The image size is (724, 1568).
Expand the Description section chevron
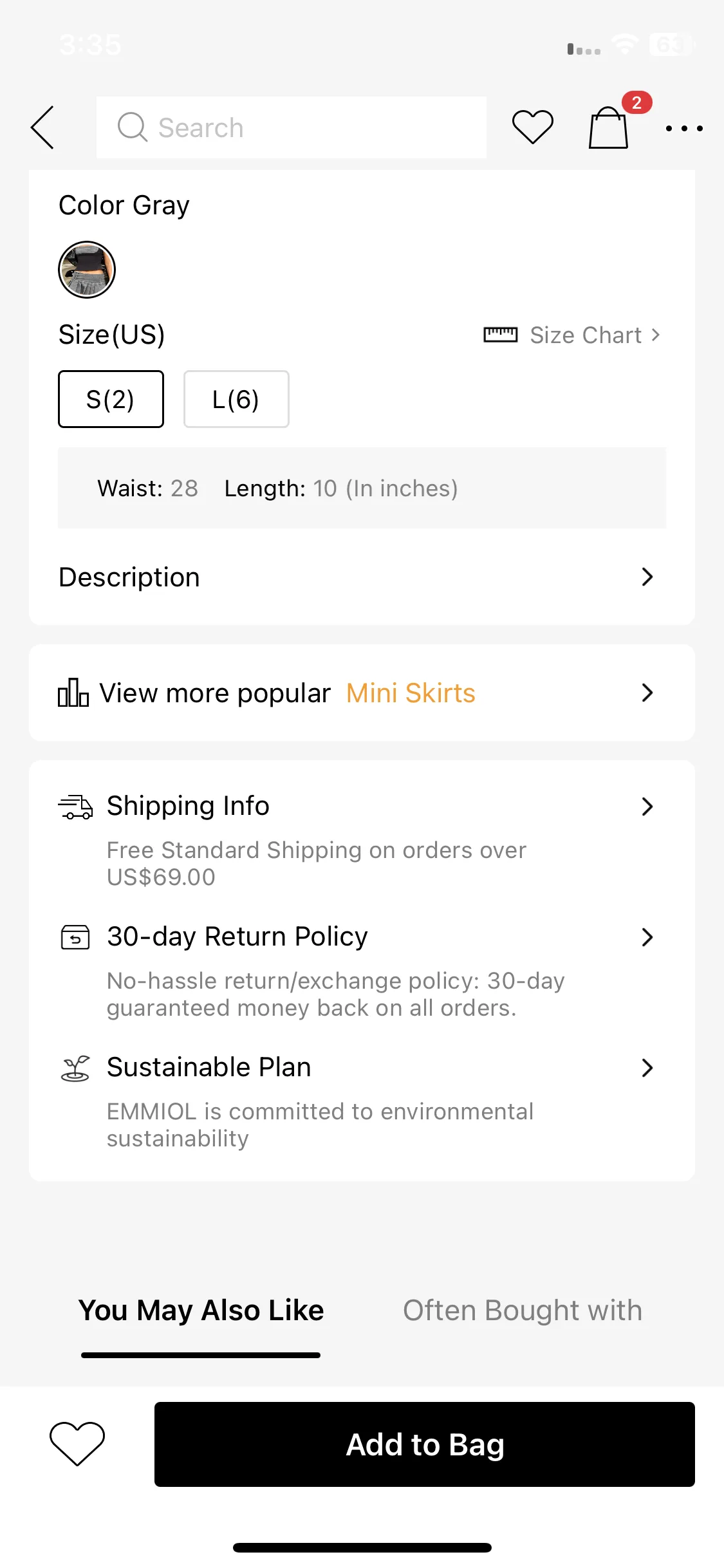click(x=647, y=577)
